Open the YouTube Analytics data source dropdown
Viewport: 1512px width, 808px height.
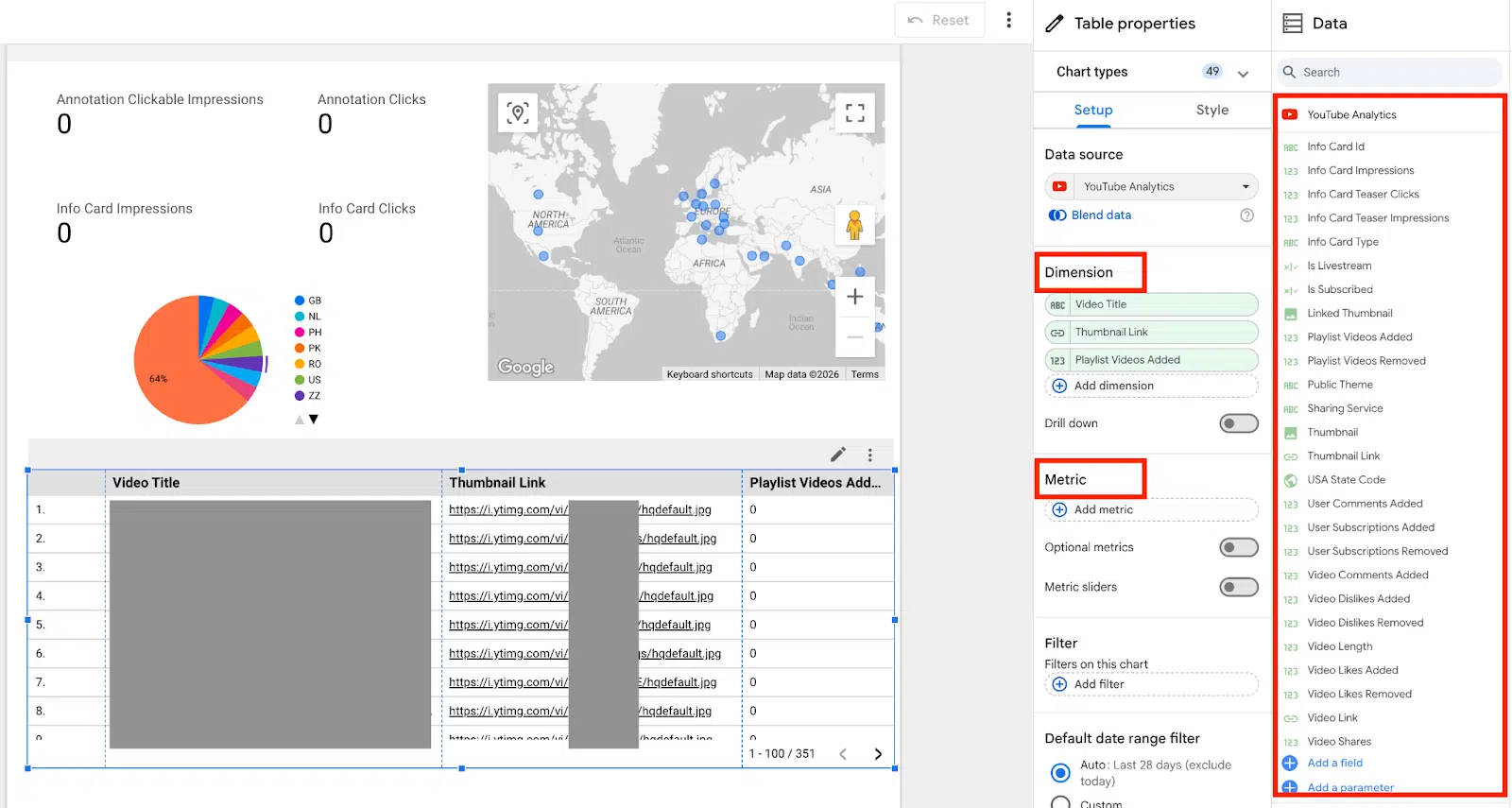pyautogui.click(x=1152, y=186)
